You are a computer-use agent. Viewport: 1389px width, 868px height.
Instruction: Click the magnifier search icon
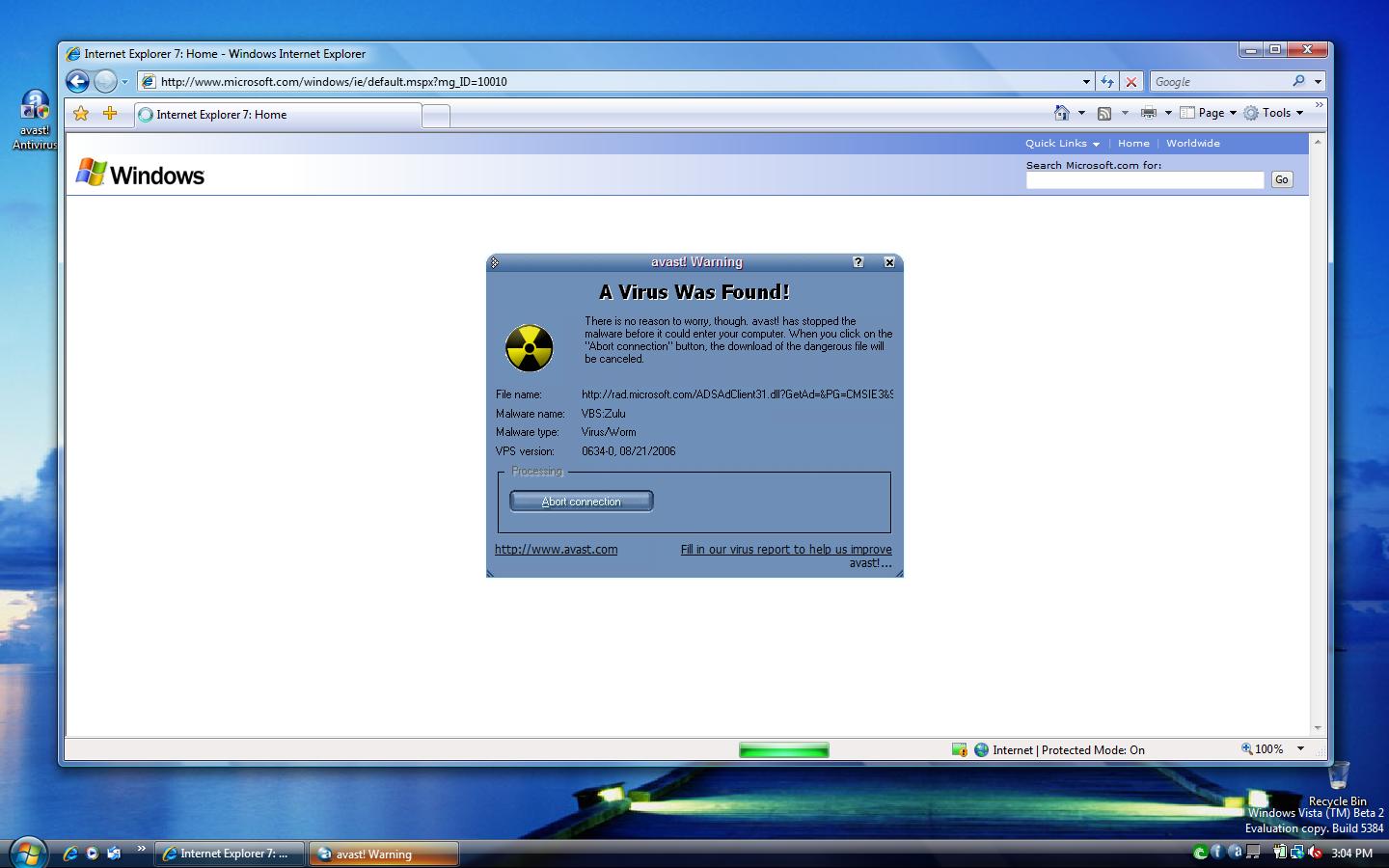click(1298, 82)
